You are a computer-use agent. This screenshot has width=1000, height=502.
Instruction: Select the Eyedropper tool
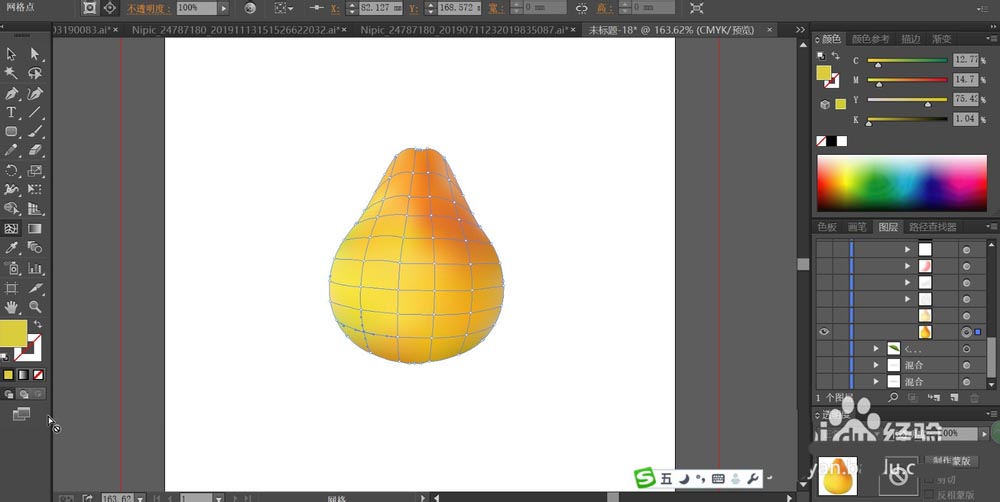[x=11, y=247]
